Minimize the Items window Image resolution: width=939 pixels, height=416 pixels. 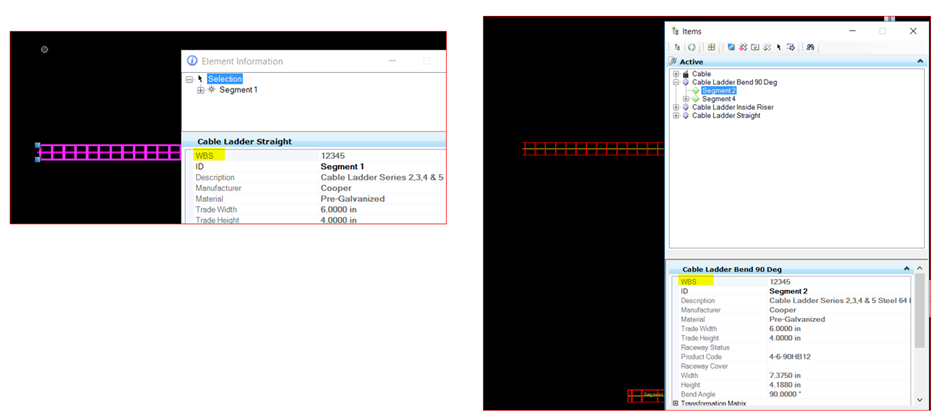pos(851,31)
